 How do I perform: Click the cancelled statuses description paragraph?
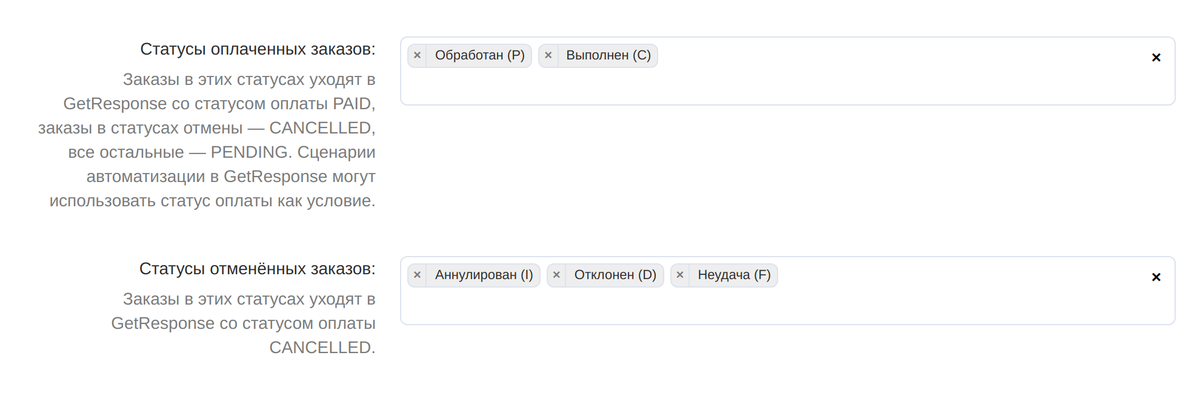(244, 323)
